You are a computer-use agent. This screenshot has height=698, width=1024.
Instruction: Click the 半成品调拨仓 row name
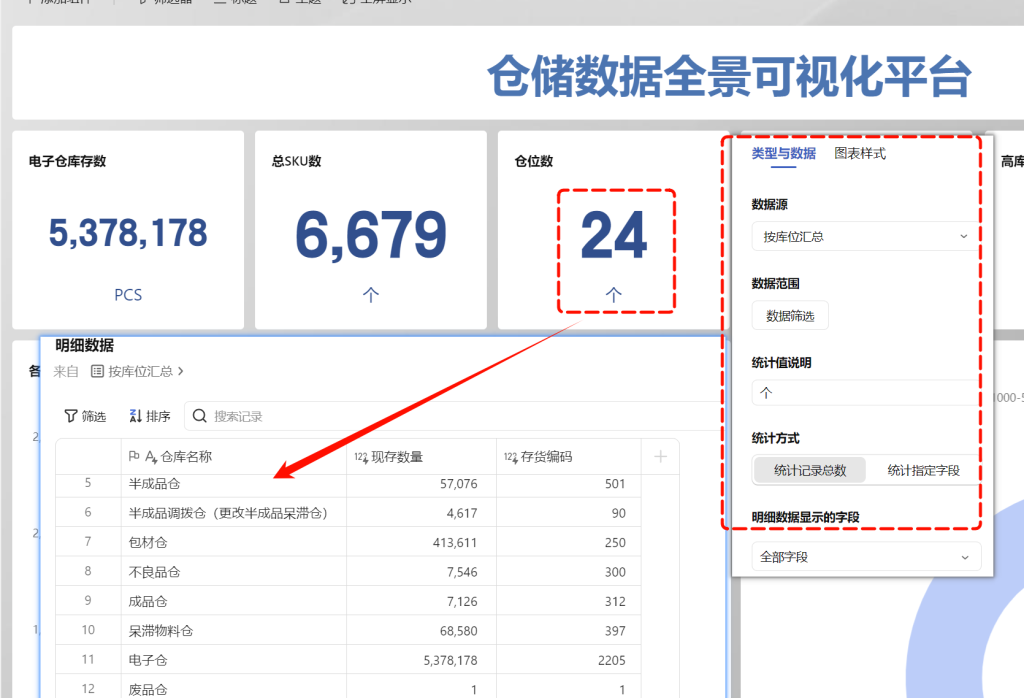coord(228,513)
